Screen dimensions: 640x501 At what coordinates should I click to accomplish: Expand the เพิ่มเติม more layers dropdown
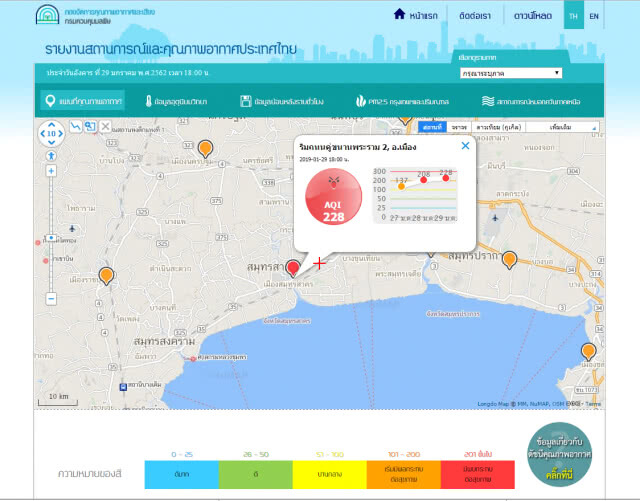pos(562,127)
